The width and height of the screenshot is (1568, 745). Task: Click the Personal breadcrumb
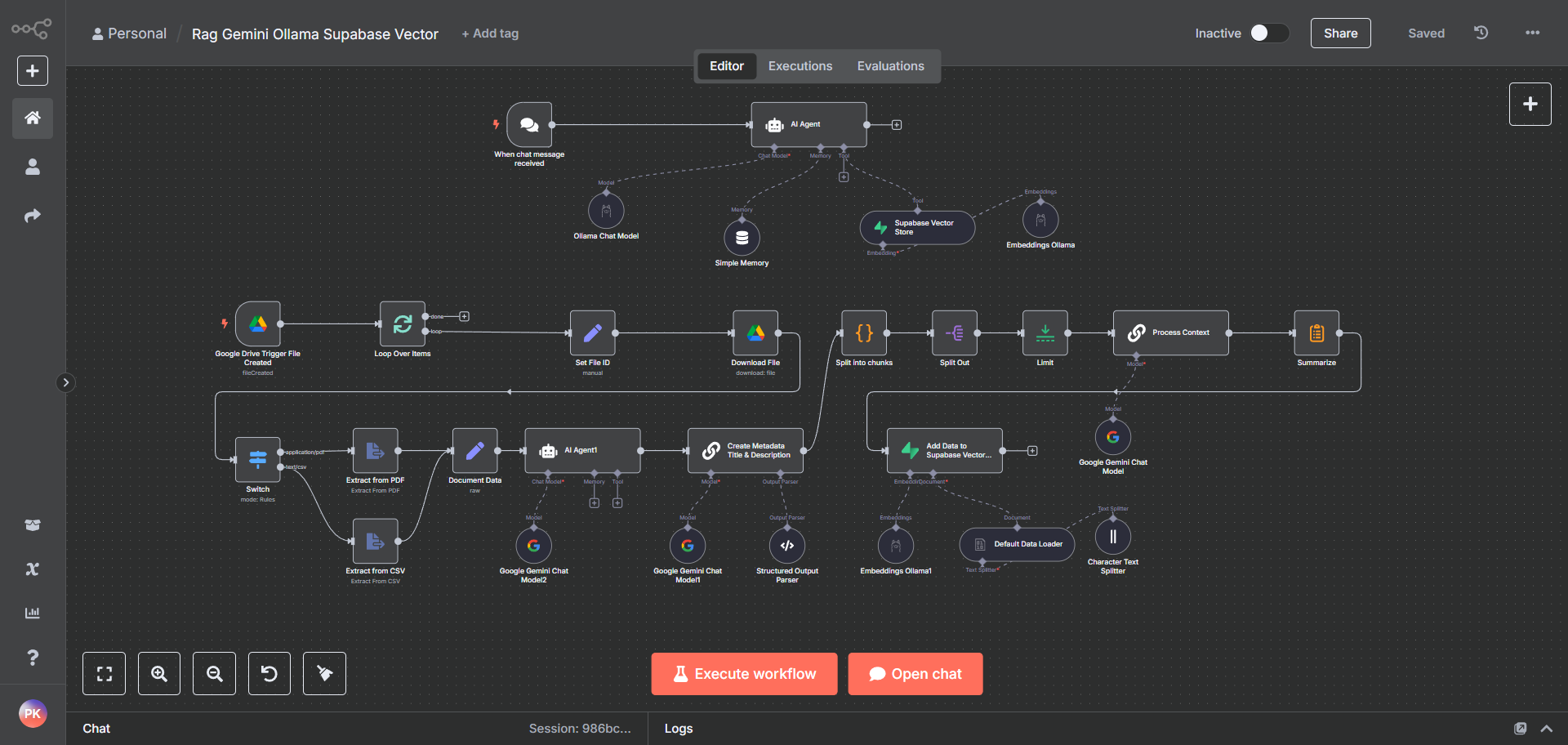129,33
